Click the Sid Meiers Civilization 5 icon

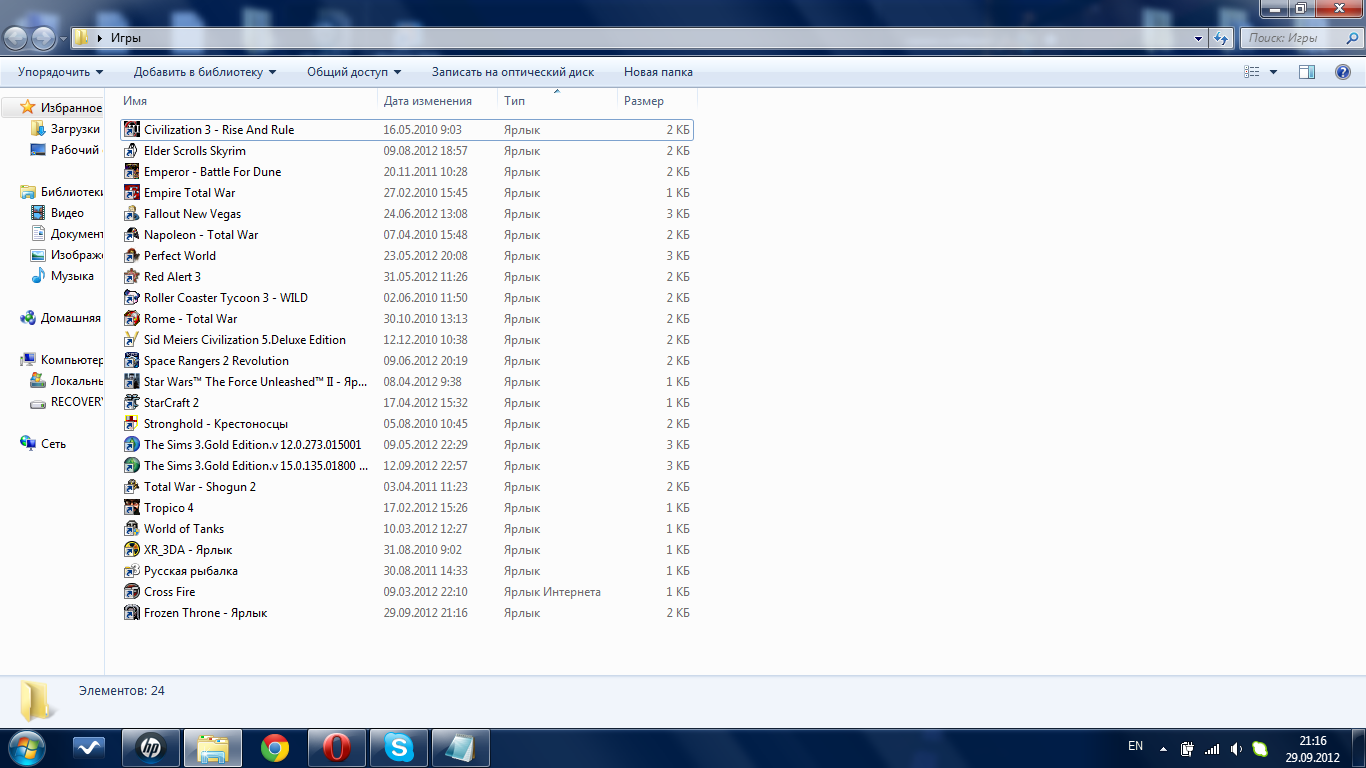pos(131,340)
